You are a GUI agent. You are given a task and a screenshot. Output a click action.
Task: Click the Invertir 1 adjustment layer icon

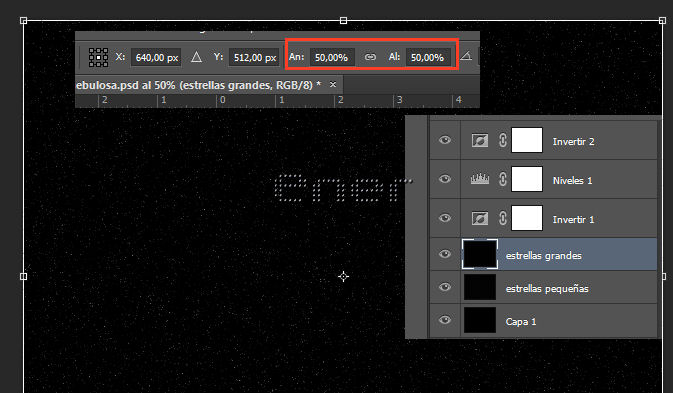479,218
